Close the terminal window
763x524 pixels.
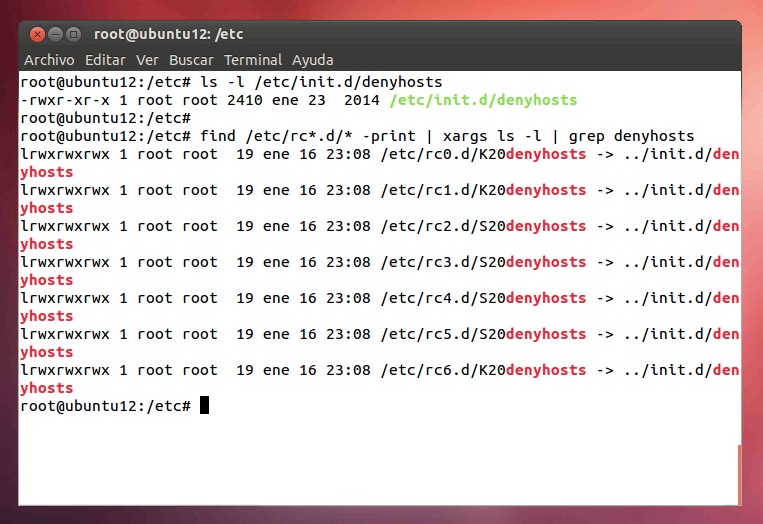pos(37,36)
